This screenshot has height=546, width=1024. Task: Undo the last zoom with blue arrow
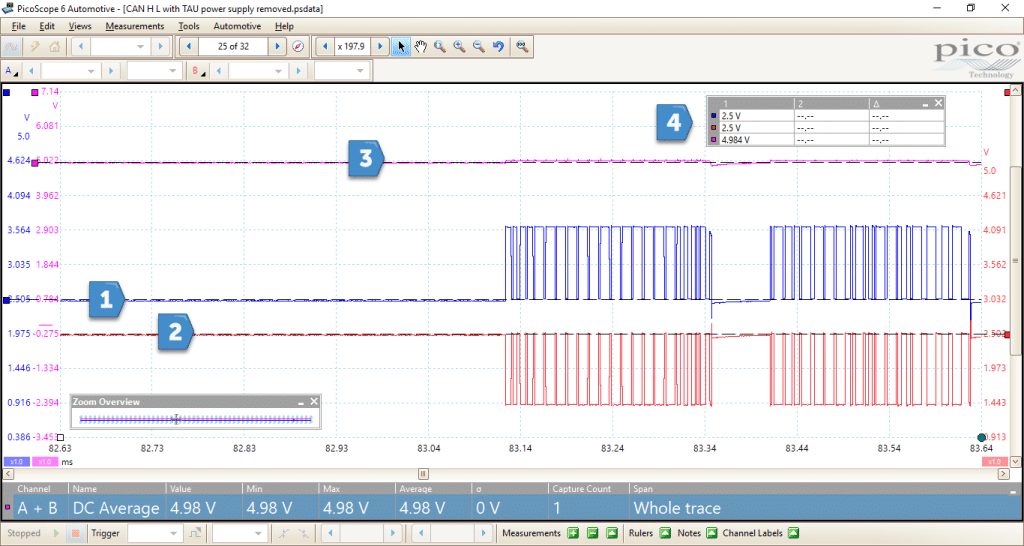(498, 46)
